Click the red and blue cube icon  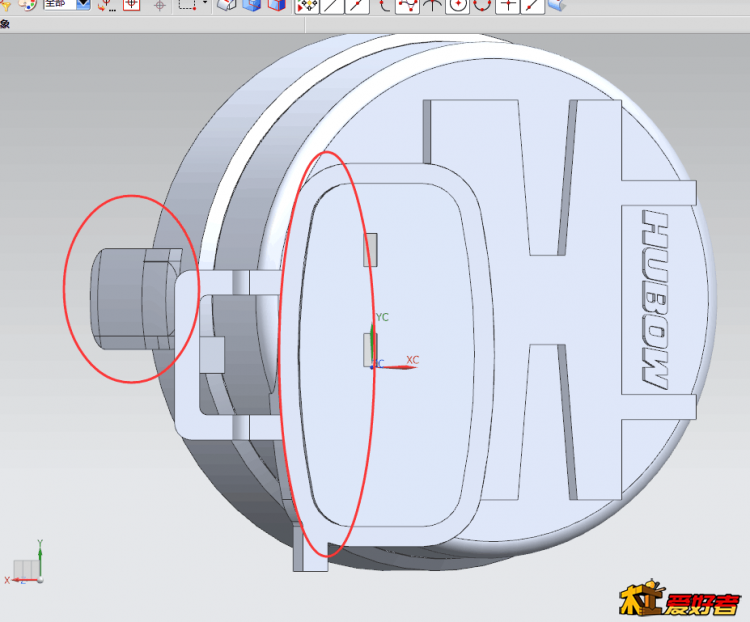(x=276, y=5)
